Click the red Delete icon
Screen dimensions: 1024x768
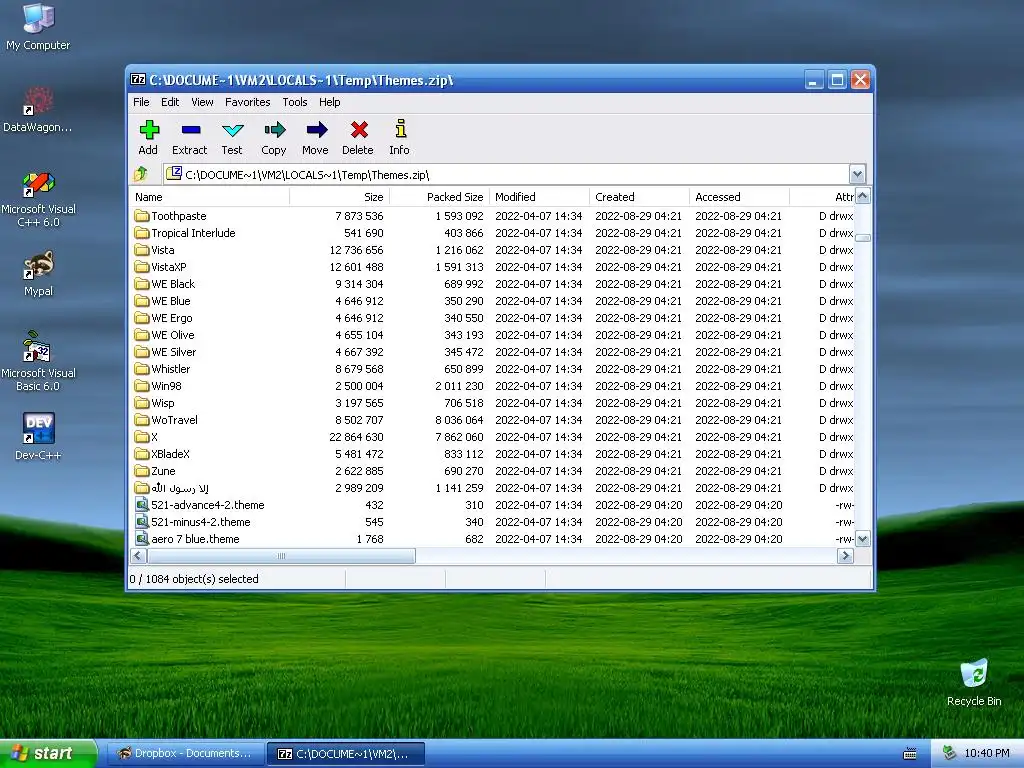(359, 130)
